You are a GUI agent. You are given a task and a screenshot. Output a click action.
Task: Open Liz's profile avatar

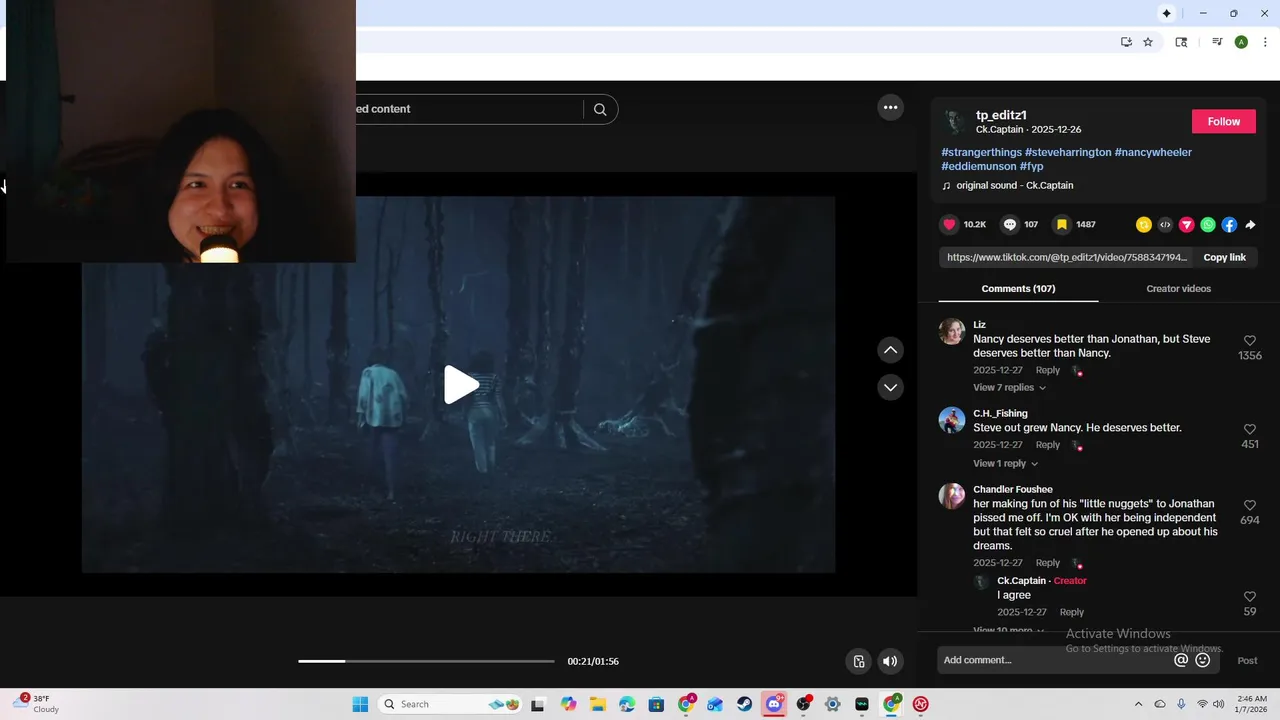pyautogui.click(x=952, y=332)
